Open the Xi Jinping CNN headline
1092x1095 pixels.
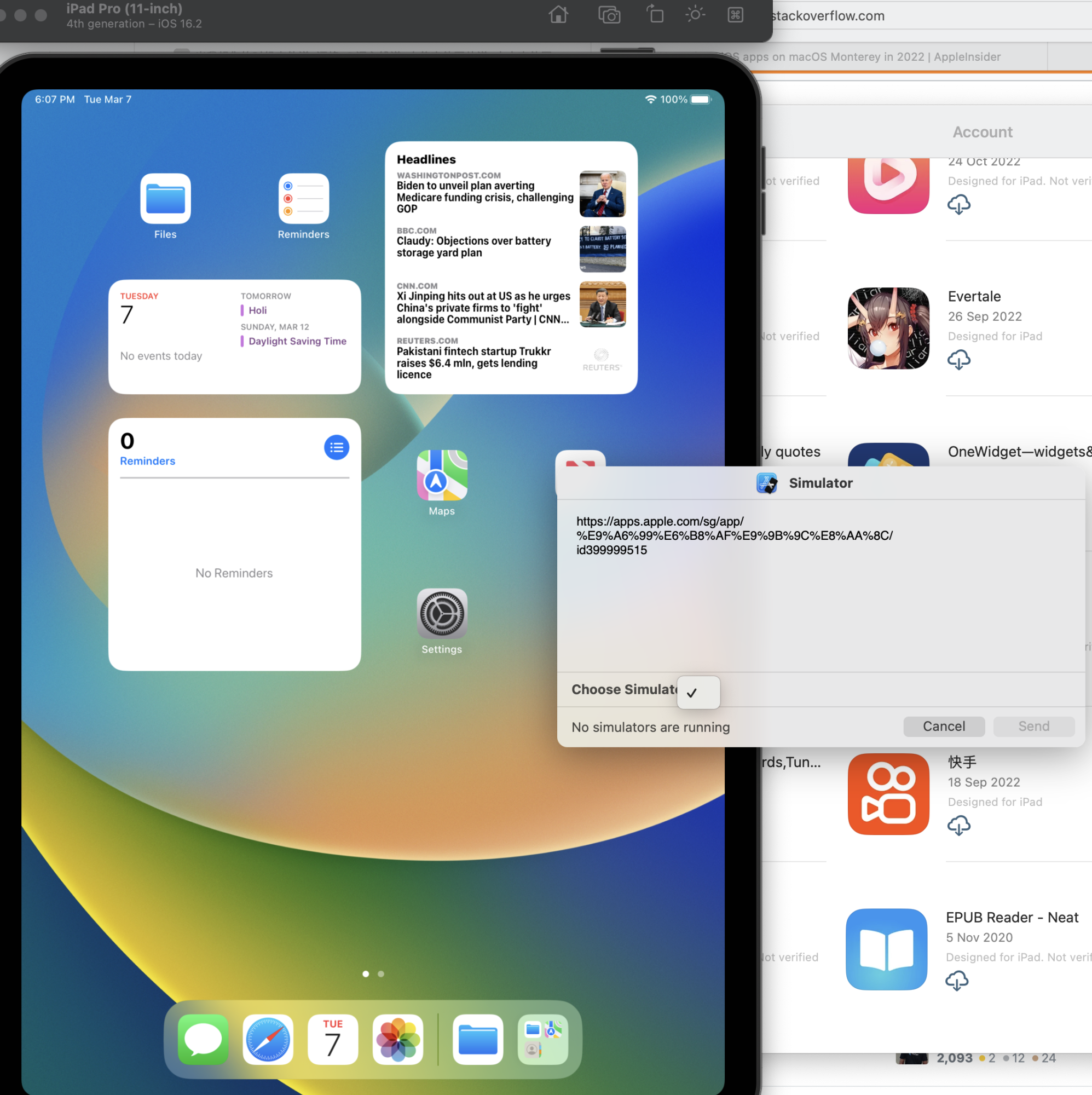(x=483, y=308)
